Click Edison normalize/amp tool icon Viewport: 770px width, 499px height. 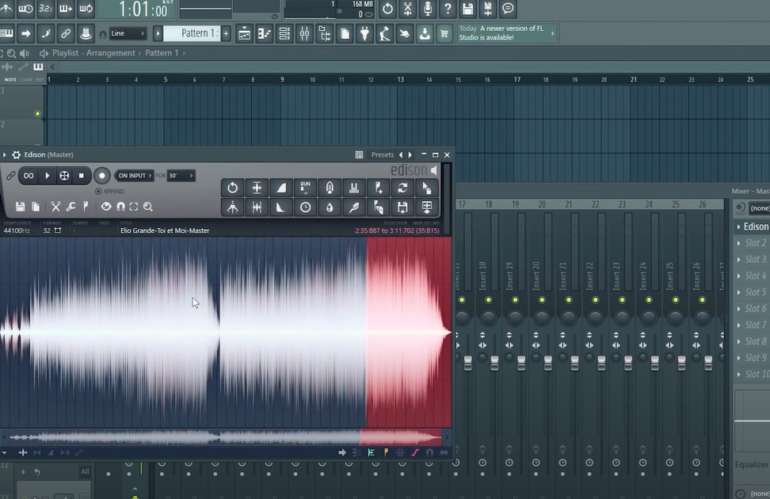coord(257,188)
